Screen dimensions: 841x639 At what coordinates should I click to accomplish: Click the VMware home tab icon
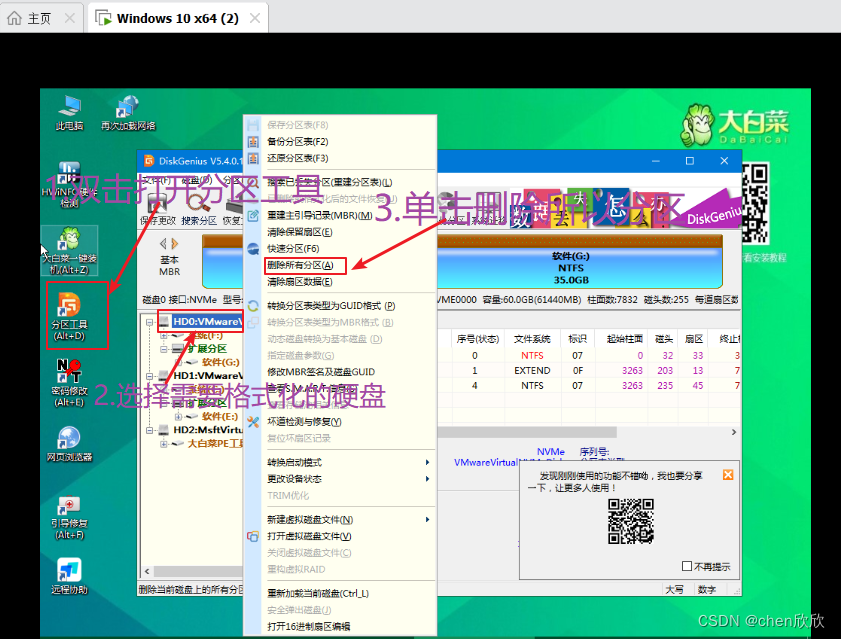click(14, 18)
